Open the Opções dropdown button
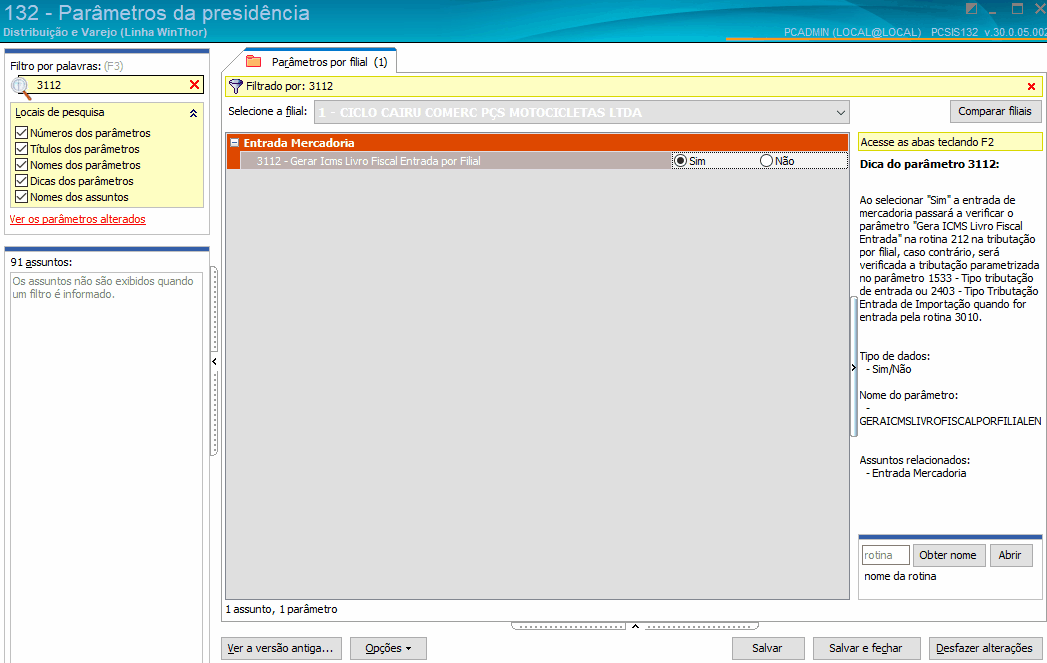 click(388, 648)
